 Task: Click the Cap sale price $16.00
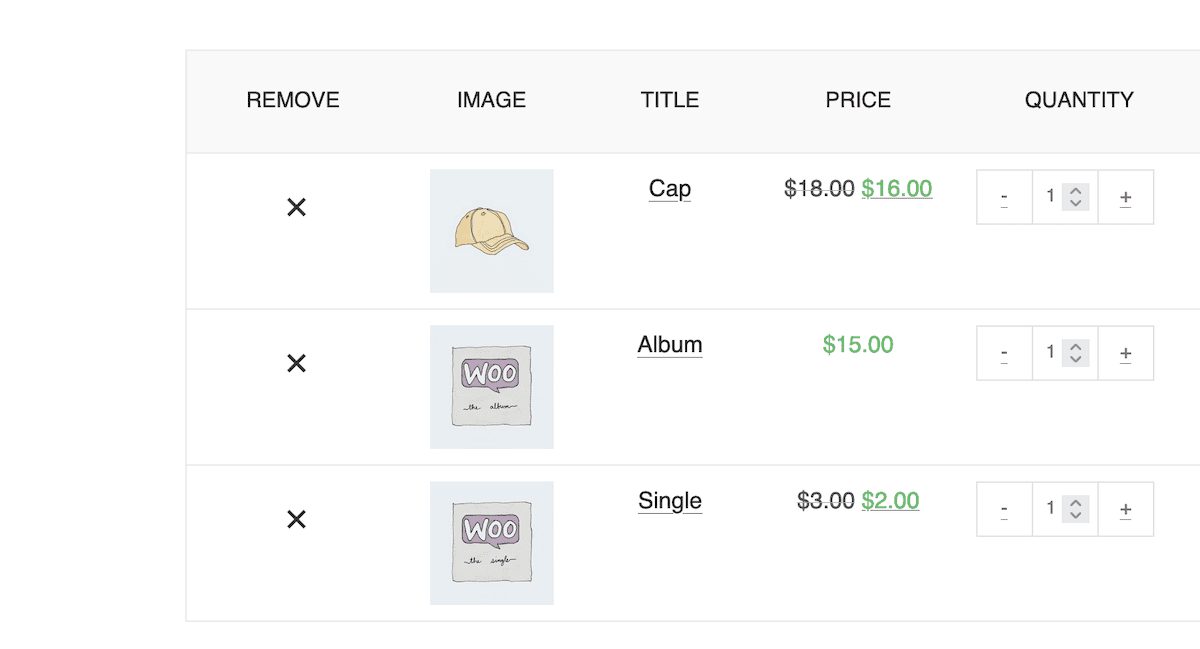coord(896,188)
